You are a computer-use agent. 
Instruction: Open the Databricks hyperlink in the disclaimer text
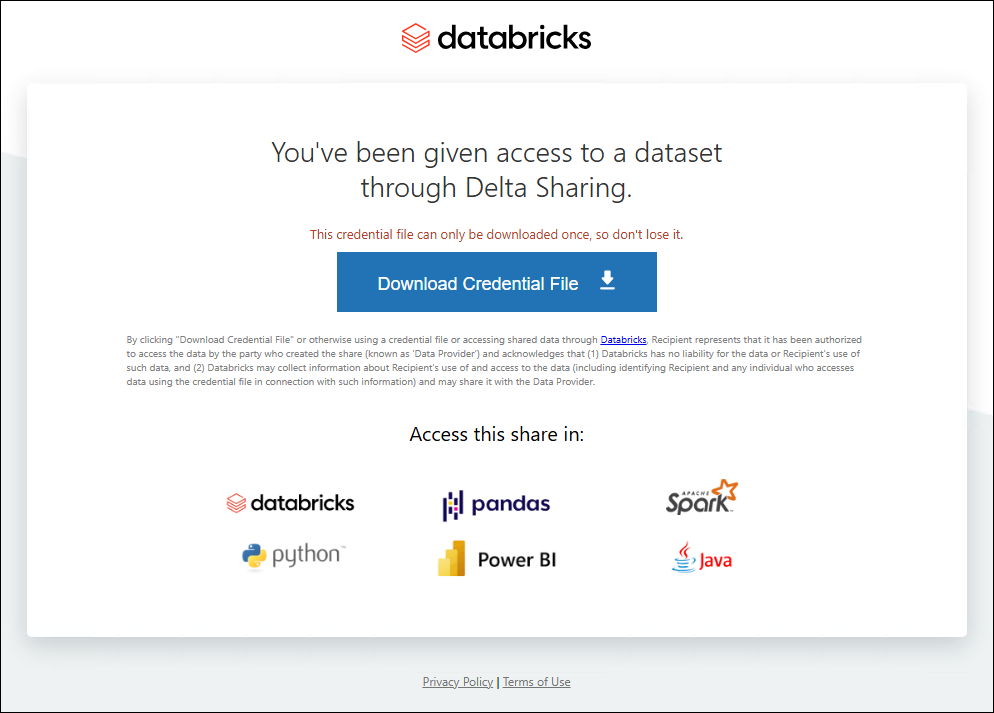click(623, 340)
